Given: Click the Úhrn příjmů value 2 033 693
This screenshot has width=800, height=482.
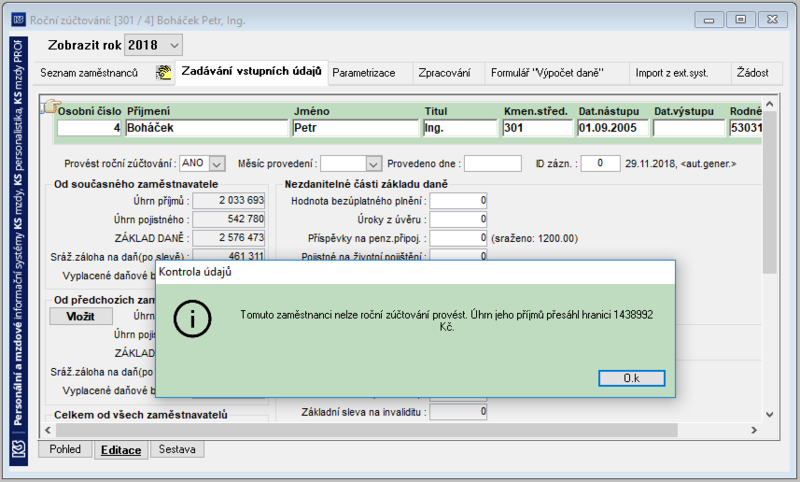Looking at the screenshot, I should click(229, 200).
